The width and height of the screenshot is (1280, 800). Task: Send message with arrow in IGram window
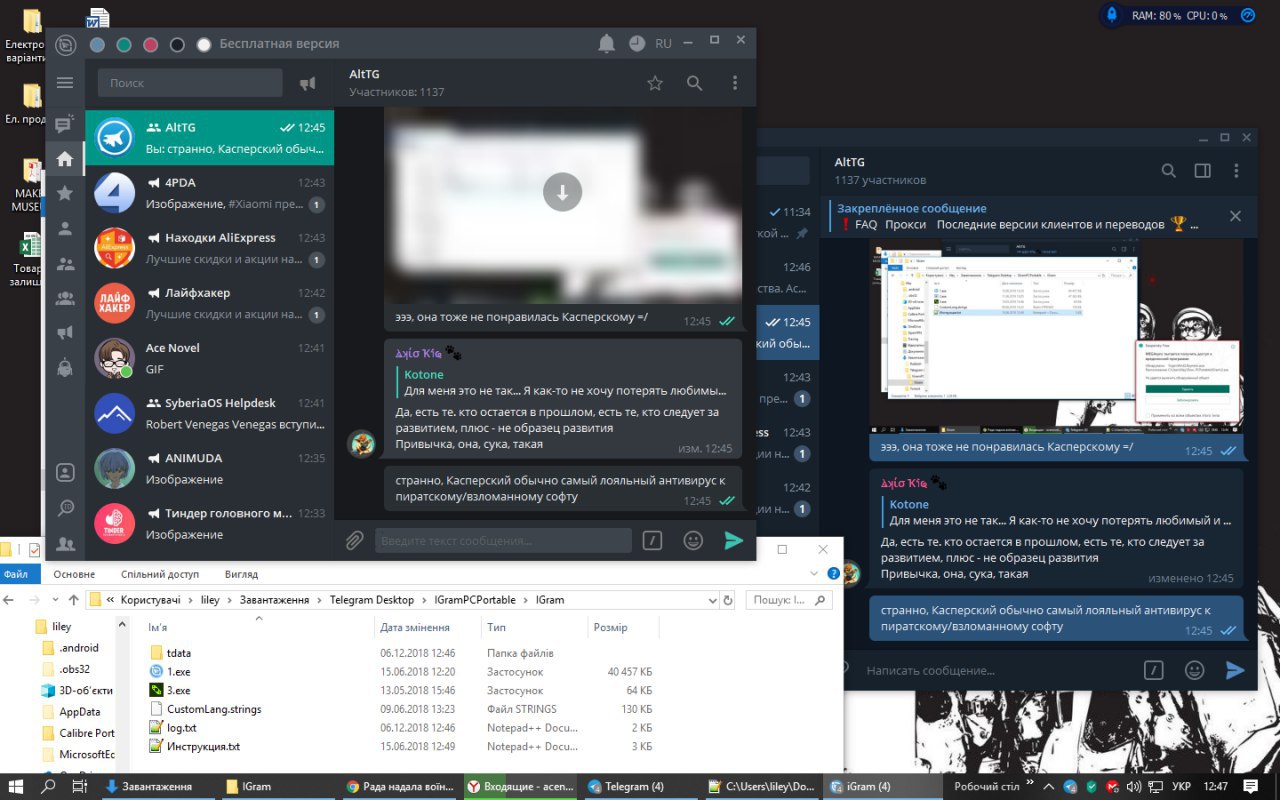click(734, 541)
